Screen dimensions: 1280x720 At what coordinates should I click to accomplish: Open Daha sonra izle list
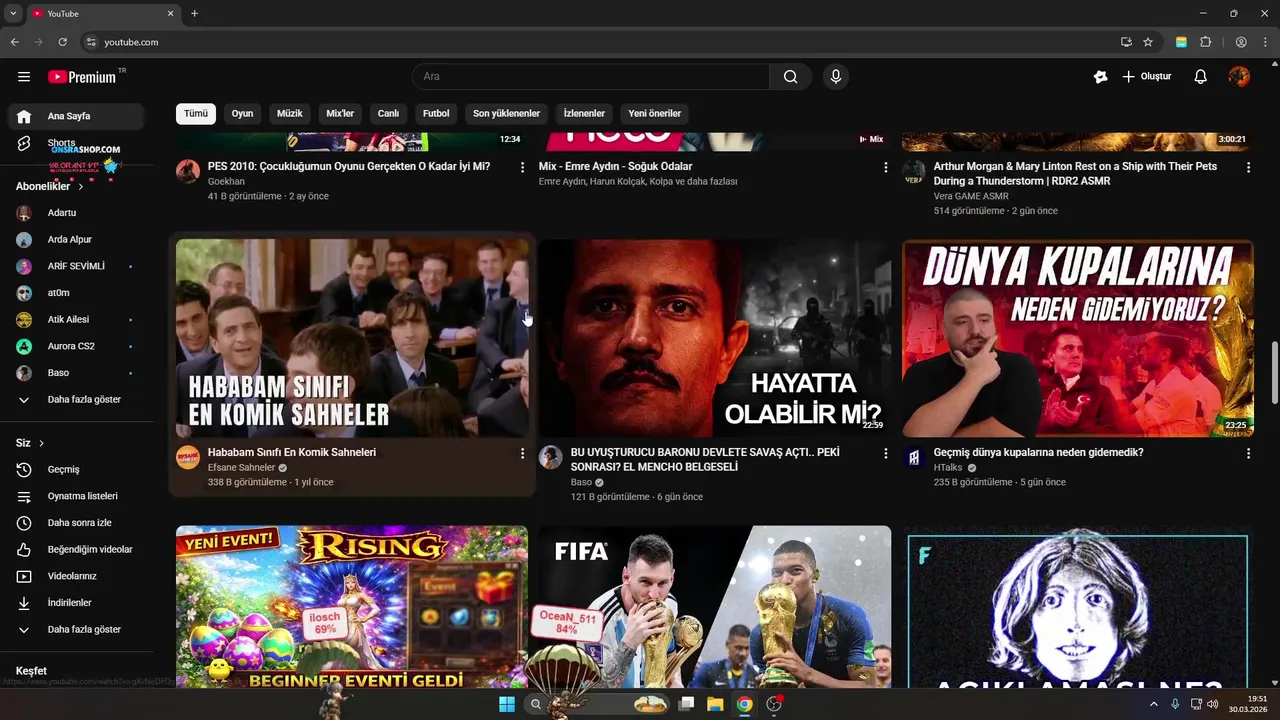click(77, 523)
